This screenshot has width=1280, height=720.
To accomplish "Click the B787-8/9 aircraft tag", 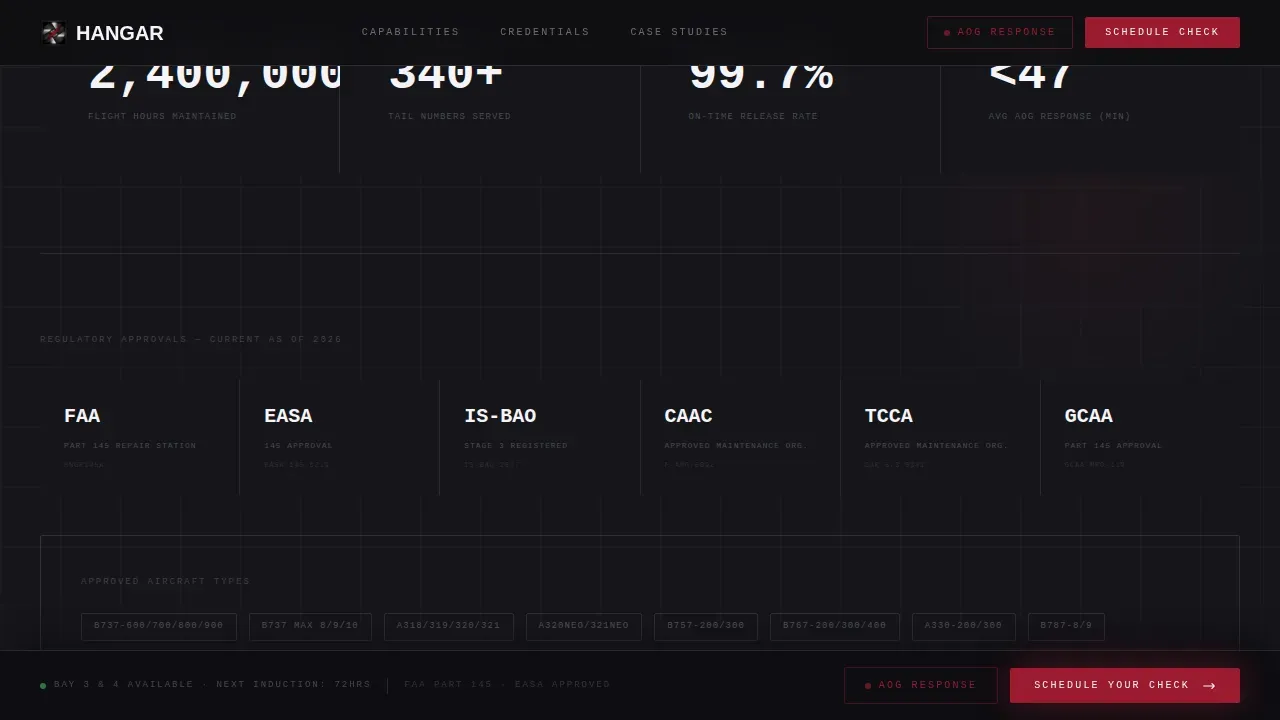I will coord(1066,626).
